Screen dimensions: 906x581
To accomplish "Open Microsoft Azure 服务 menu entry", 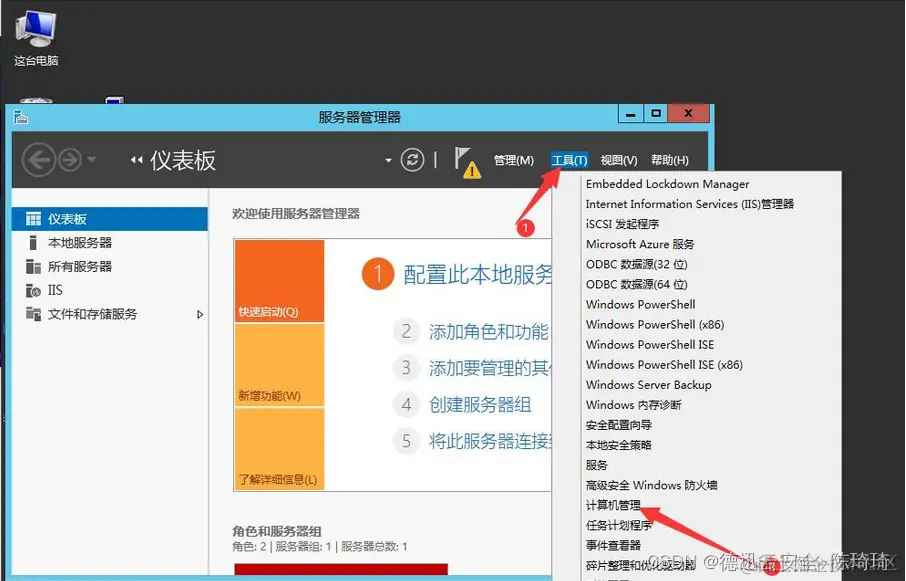I will [x=640, y=244].
